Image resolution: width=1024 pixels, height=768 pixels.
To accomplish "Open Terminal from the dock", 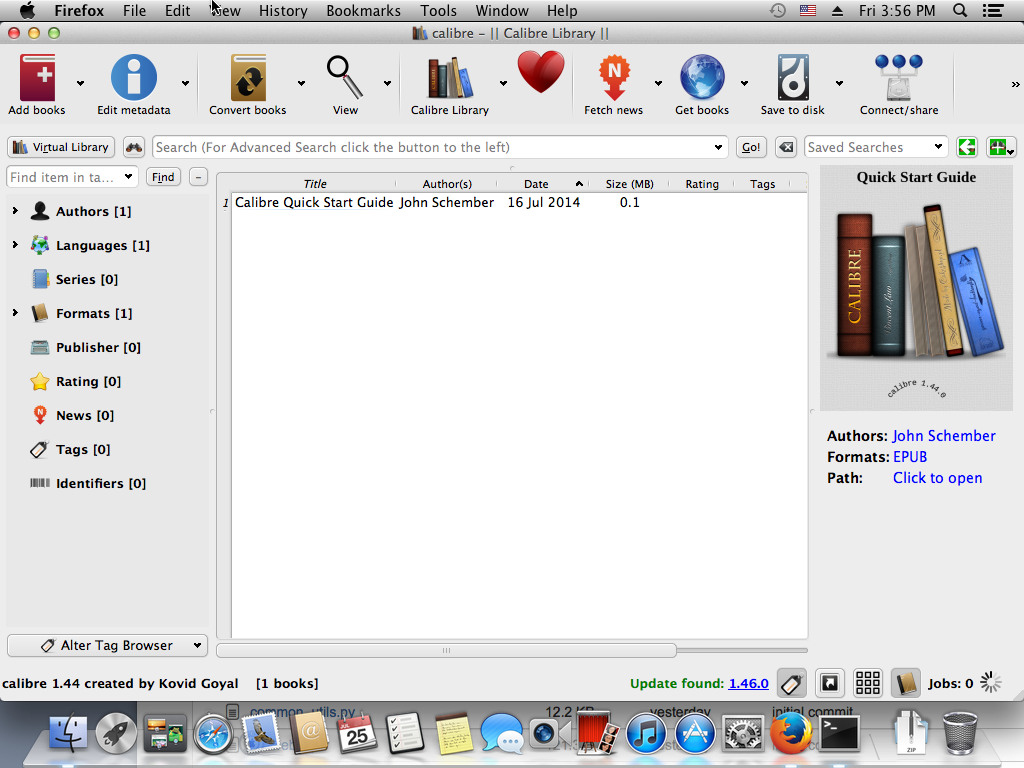I will (x=839, y=733).
